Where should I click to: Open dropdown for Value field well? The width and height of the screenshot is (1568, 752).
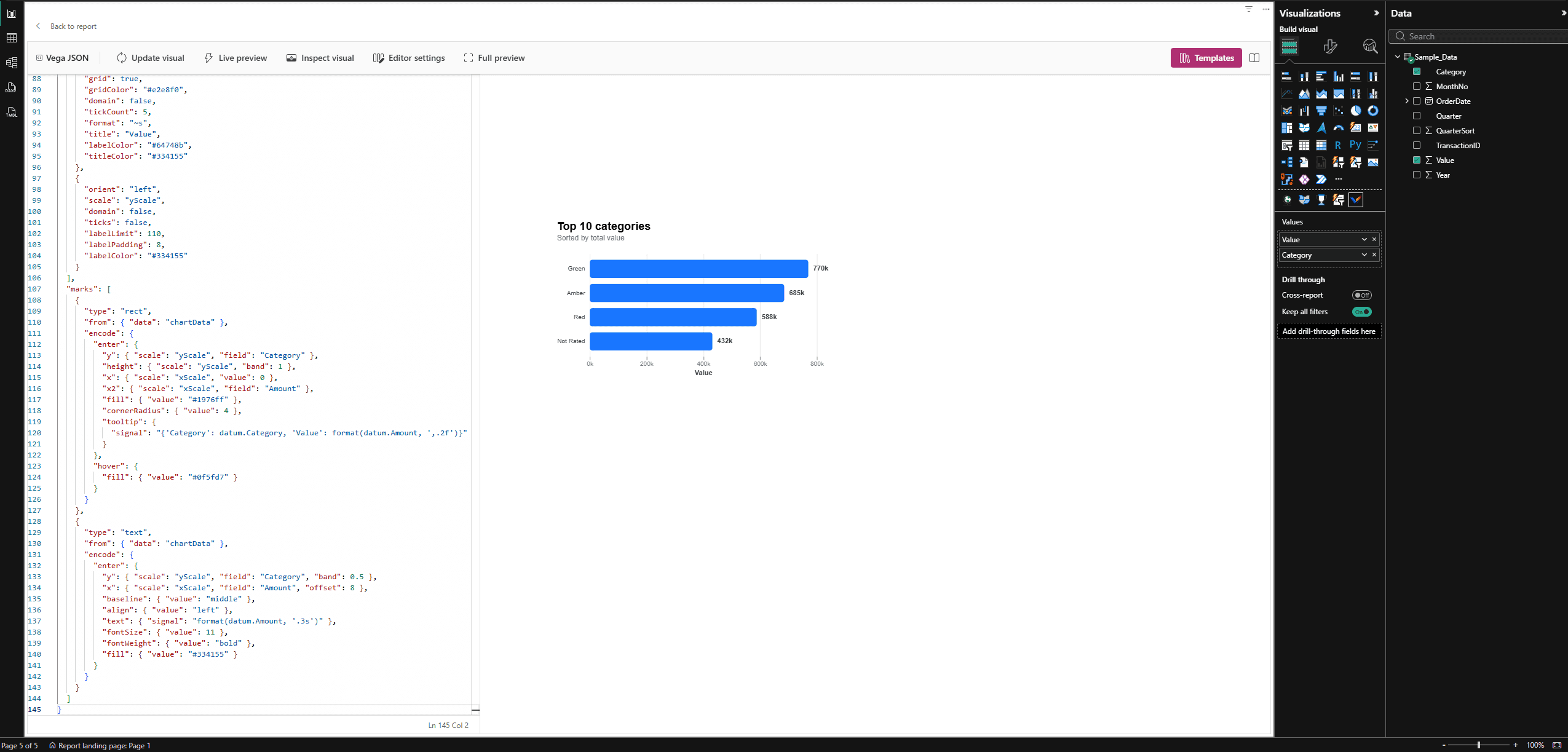[x=1364, y=240]
